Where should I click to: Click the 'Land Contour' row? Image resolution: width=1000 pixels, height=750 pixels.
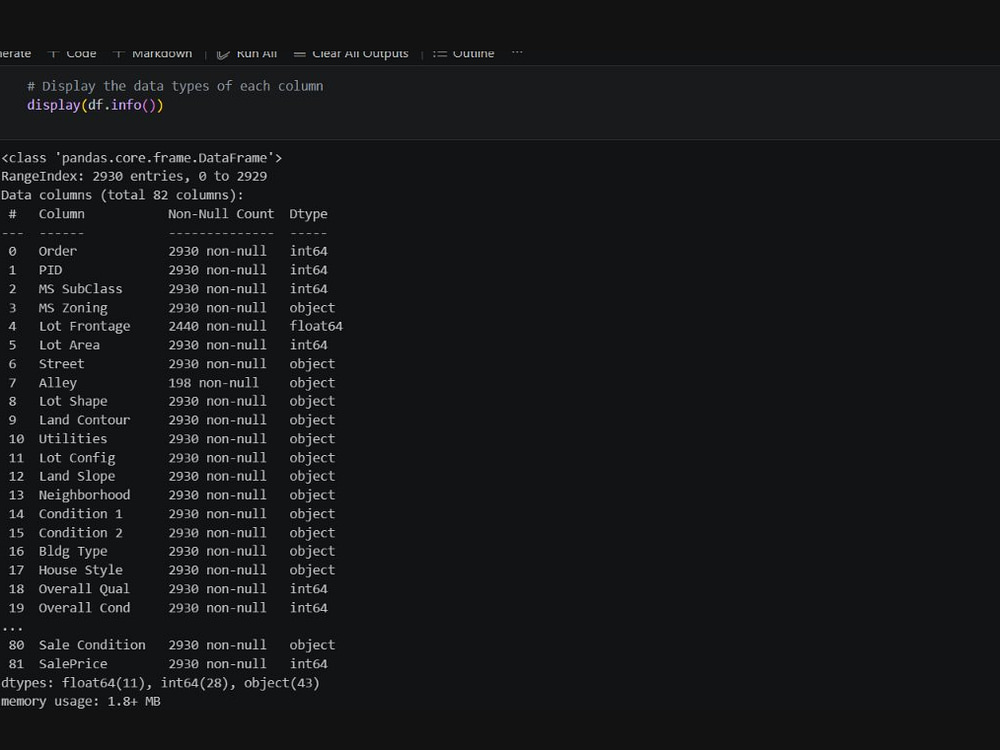pyautogui.click(x=172, y=420)
